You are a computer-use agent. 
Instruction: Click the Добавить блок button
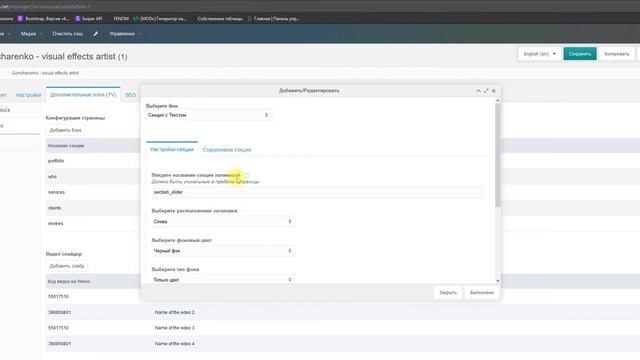[x=65, y=130]
